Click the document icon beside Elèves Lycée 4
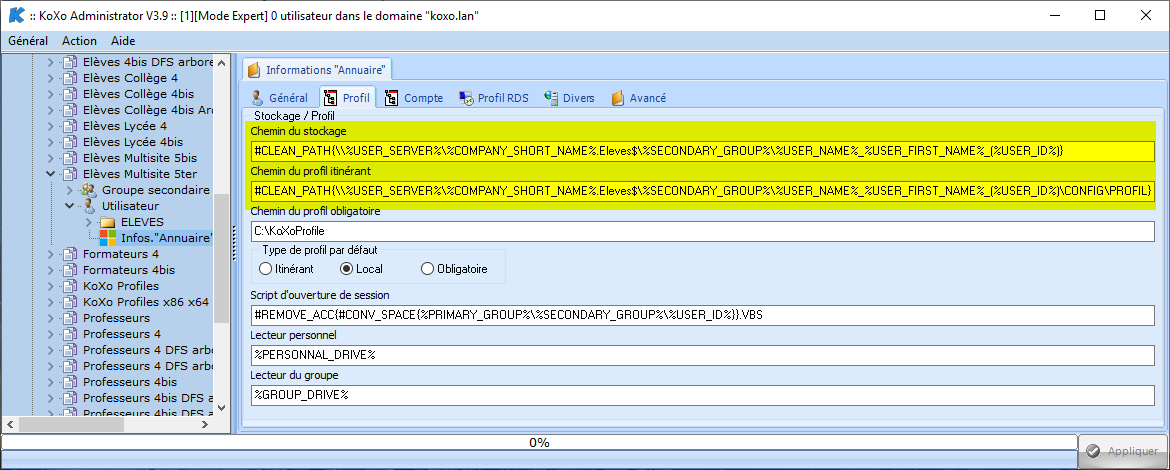The image size is (1170, 470). pos(70,125)
